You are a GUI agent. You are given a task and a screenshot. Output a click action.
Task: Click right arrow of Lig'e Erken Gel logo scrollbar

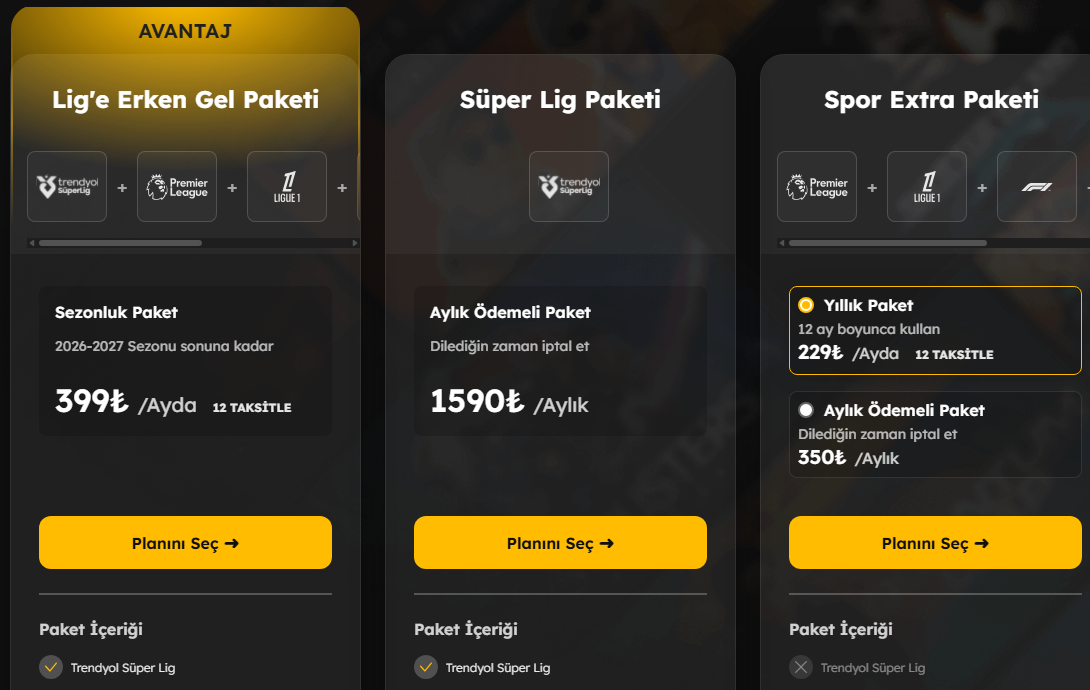point(355,243)
